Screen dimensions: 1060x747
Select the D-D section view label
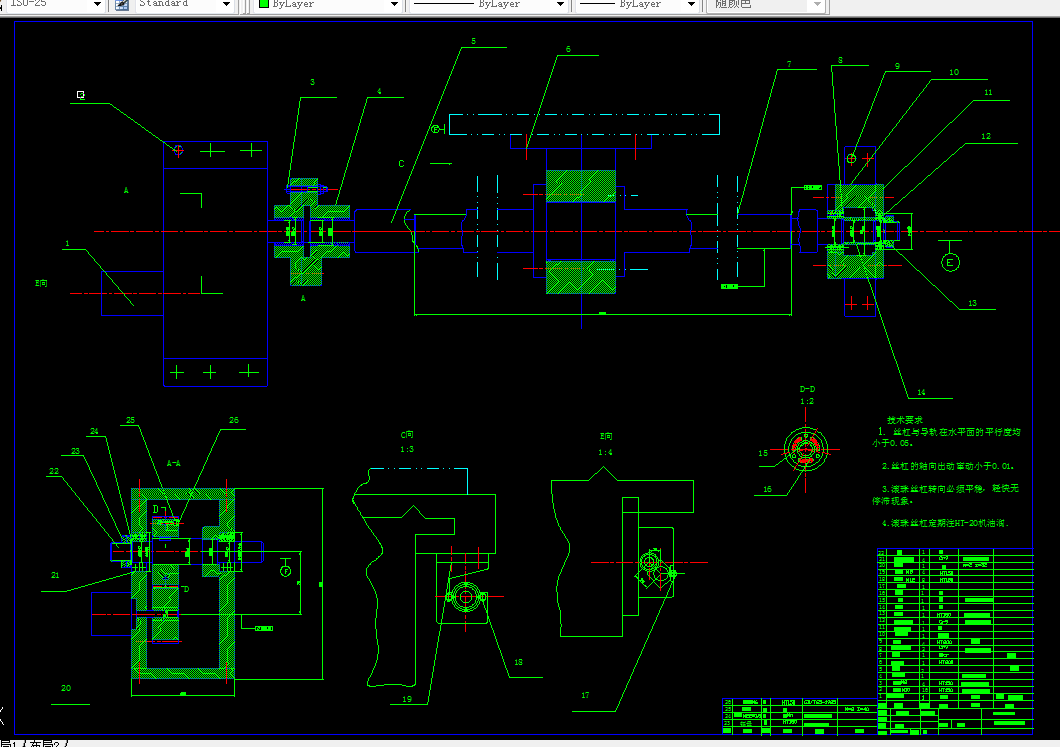[x=807, y=389]
